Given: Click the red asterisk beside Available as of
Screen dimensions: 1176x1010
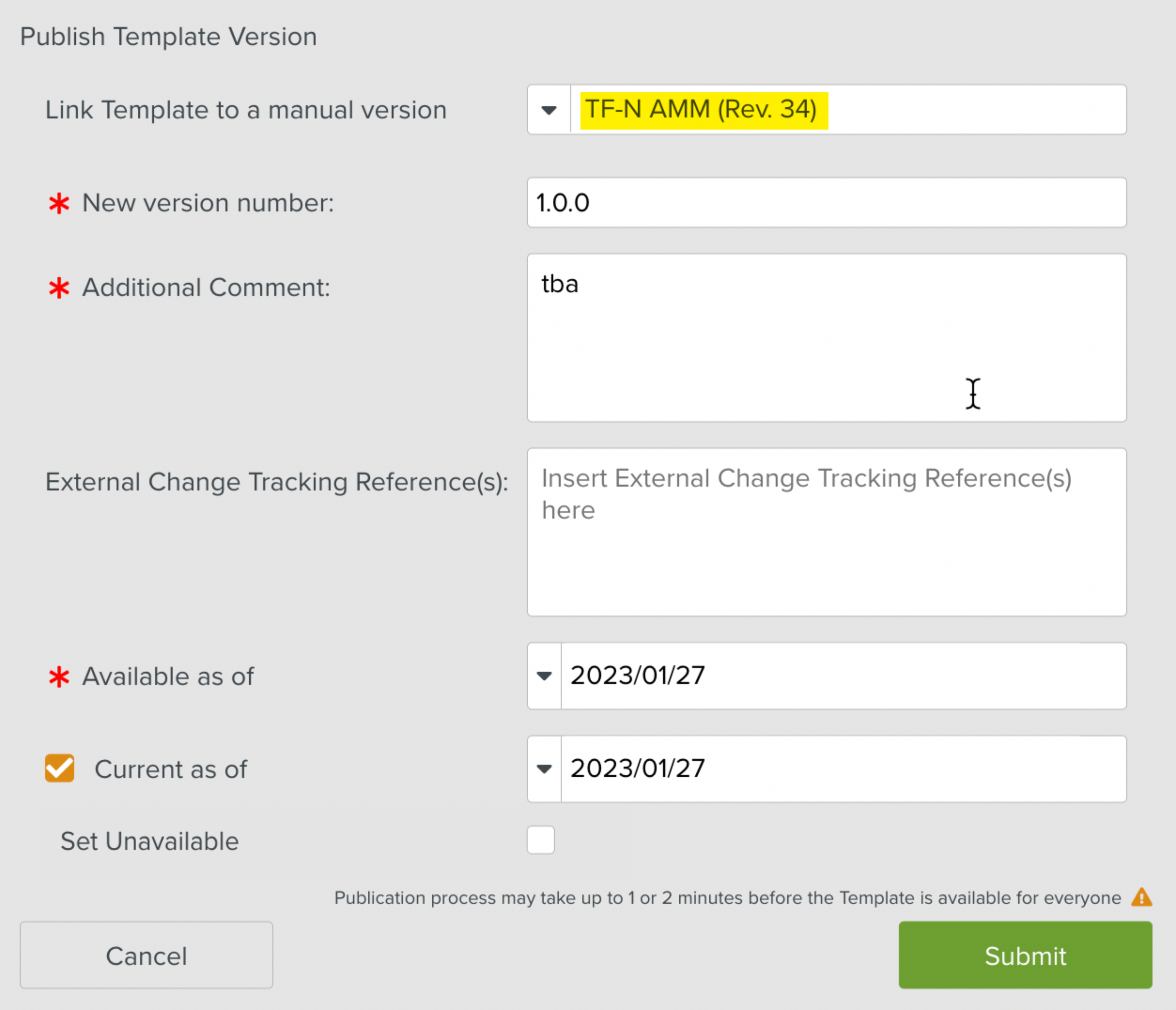Looking at the screenshot, I should [x=59, y=677].
